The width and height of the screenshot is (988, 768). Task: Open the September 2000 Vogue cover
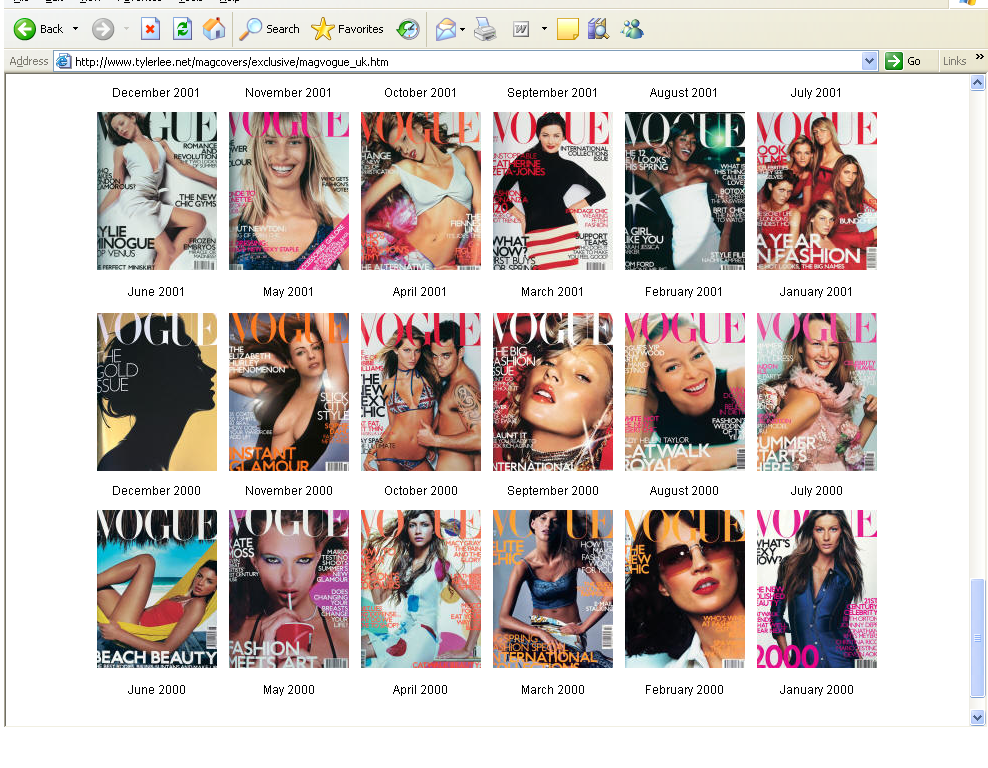tap(553, 589)
